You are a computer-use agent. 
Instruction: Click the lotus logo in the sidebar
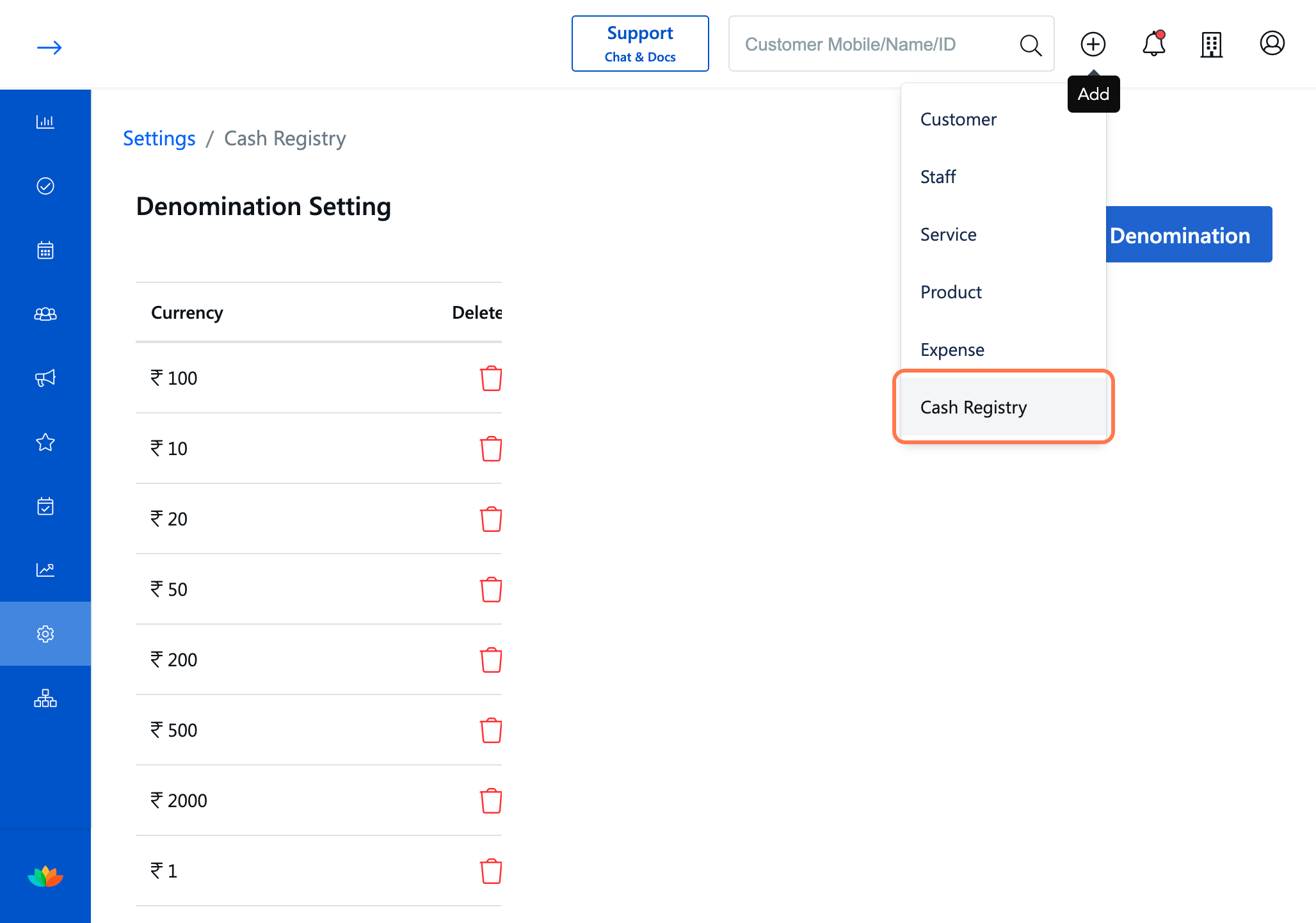pyautogui.click(x=45, y=876)
